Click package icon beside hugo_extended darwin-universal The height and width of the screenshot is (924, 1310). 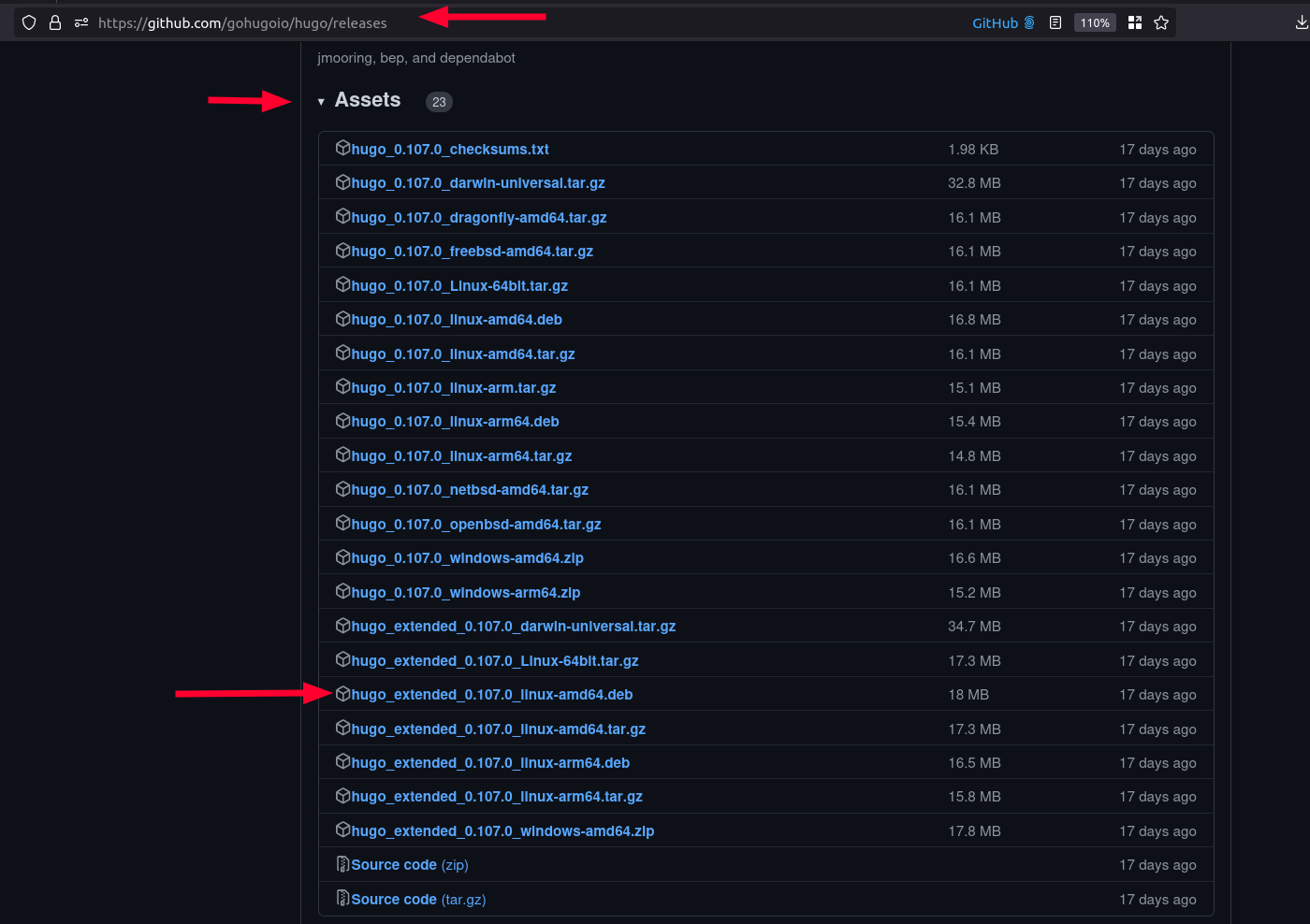(x=342, y=625)
